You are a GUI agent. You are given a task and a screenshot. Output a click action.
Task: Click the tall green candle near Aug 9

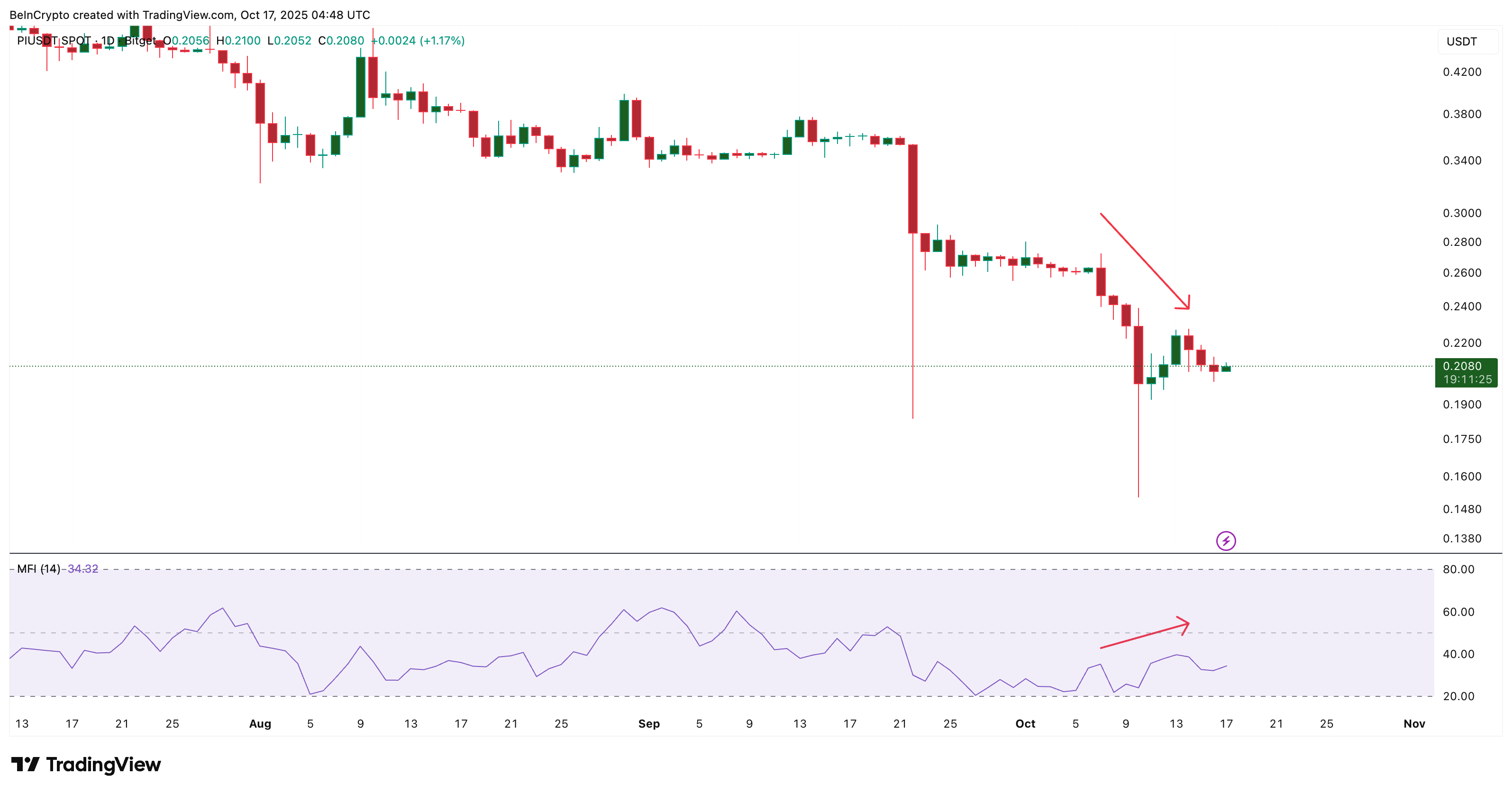coord(360,87)
